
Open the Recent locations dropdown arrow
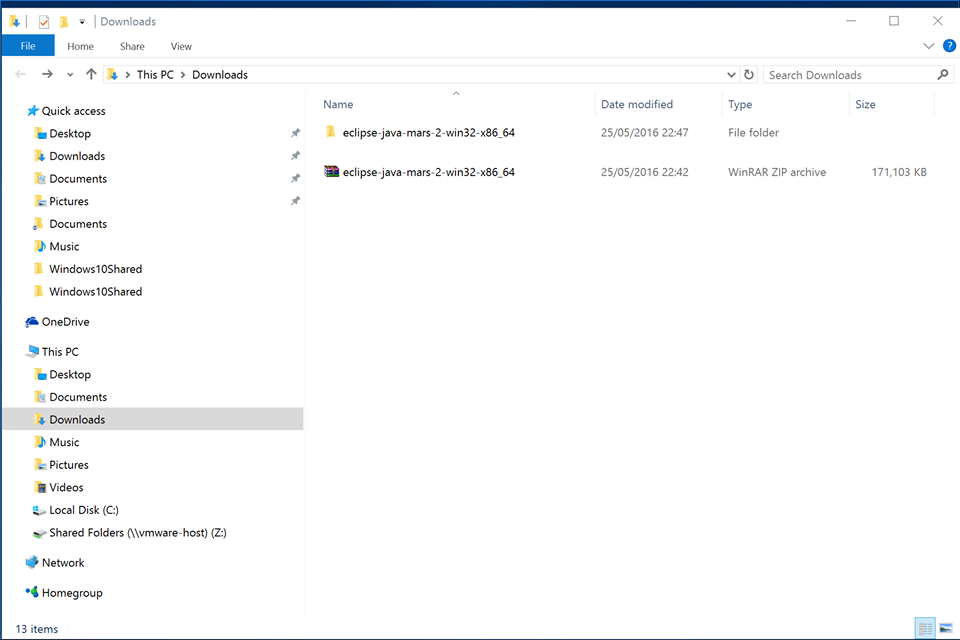pyautogui.click(x=70, y=75)
